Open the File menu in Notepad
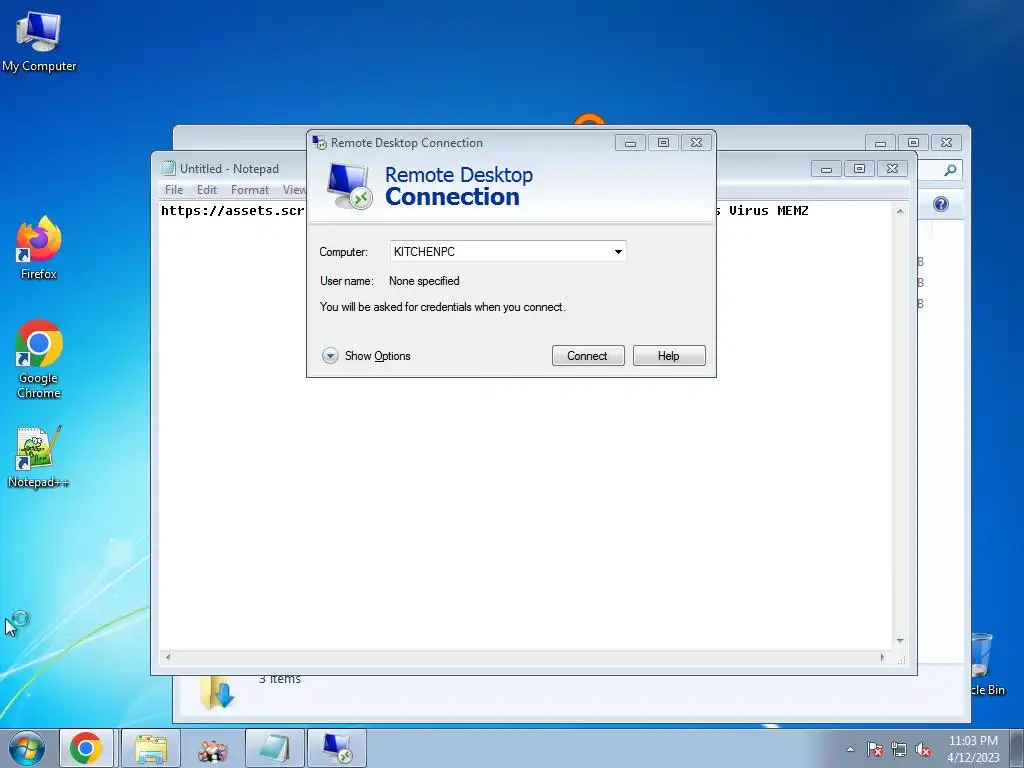The image size is (1024, 768). (x=174, y=189)
